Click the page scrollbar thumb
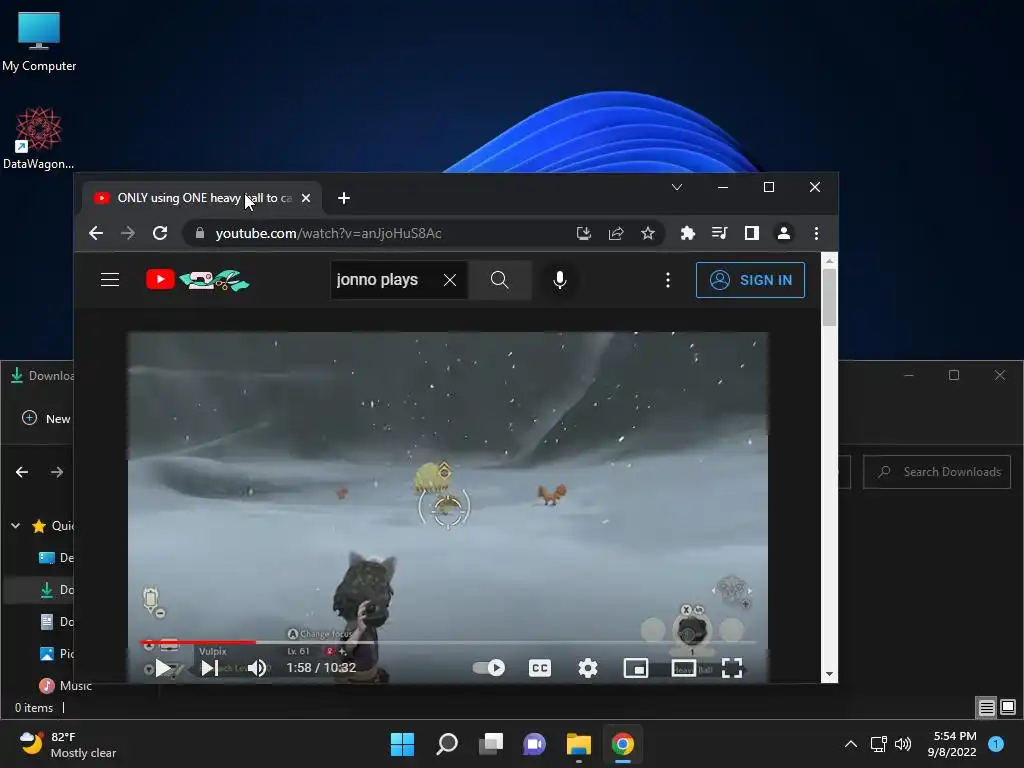 coord(829,297)
